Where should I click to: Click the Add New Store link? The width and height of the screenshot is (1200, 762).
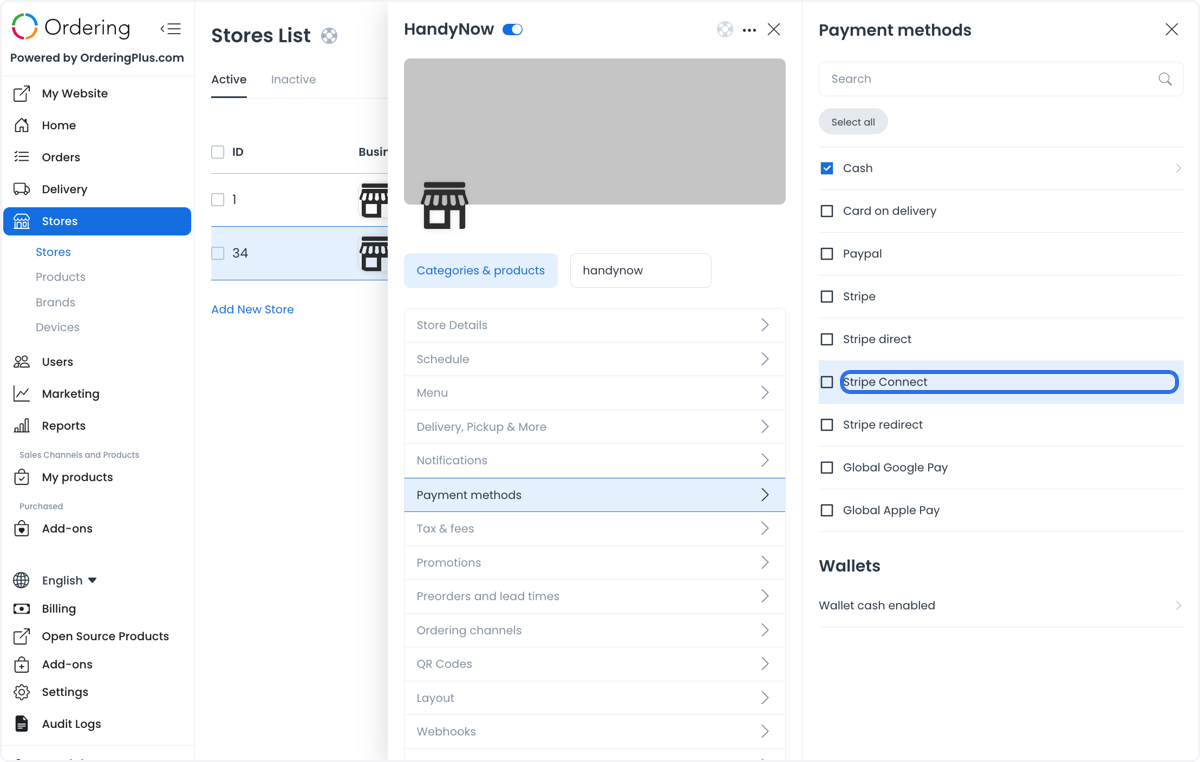252,309
